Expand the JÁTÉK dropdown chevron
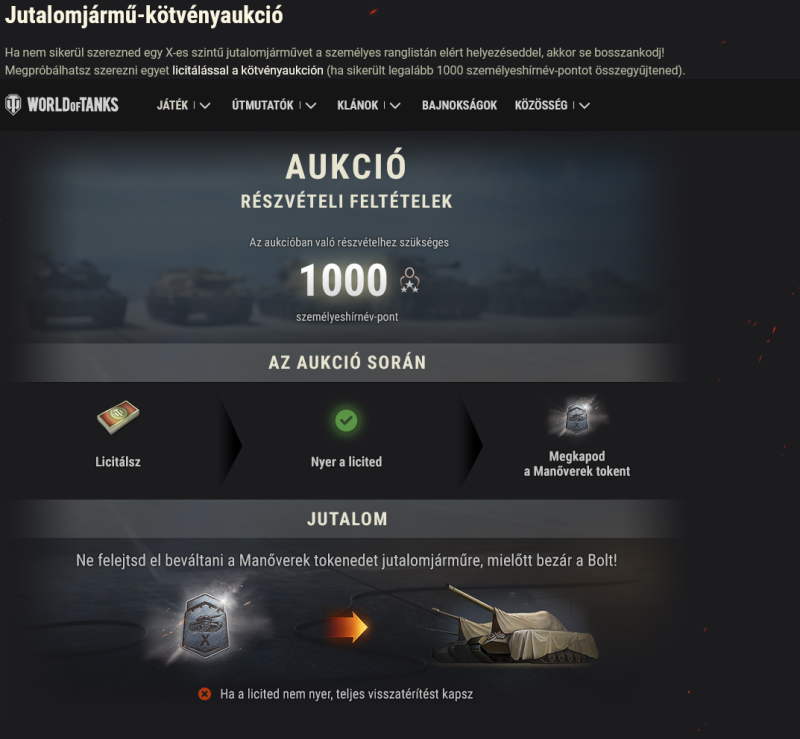Screen dimensions: 800x739 (205, 106)
